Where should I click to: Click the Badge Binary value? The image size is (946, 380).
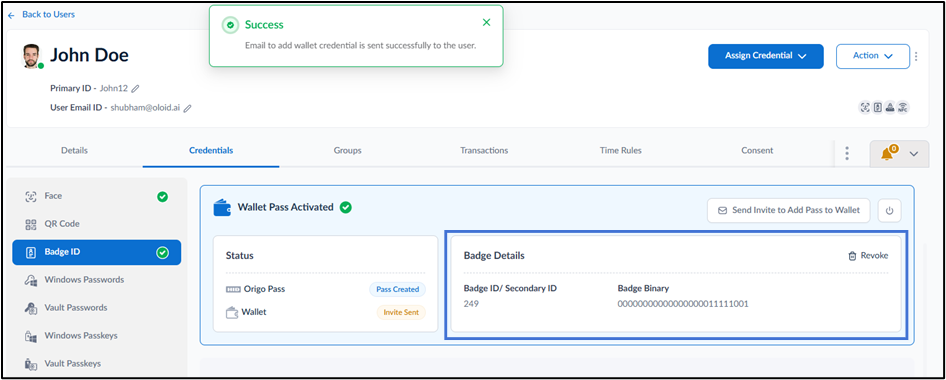(x=683, y=304)
